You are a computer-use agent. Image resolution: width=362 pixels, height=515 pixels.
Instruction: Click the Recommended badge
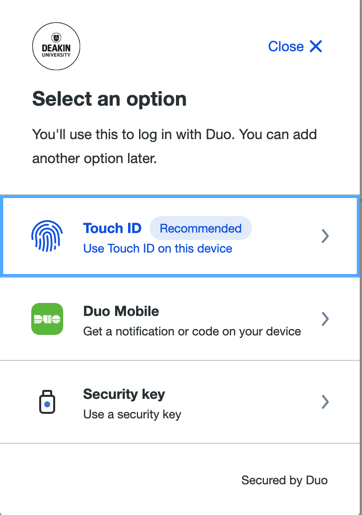[x=201, y=228]
